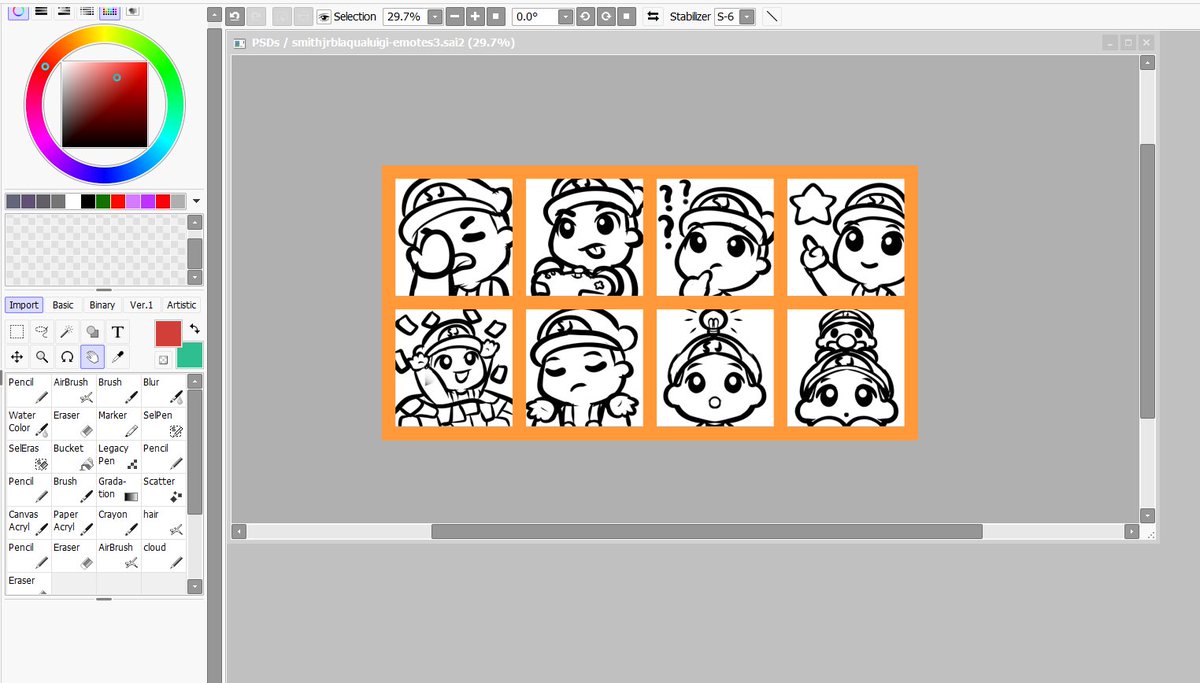Toggle the swatches palette display
1200x683 pixels.
[x=110, y=12]
